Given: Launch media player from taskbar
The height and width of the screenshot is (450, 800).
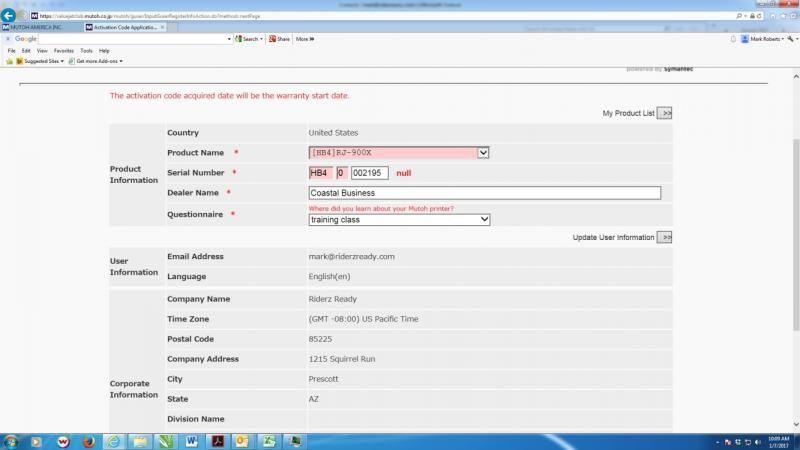Looking at the screenshot, I should tap(36, 441).
